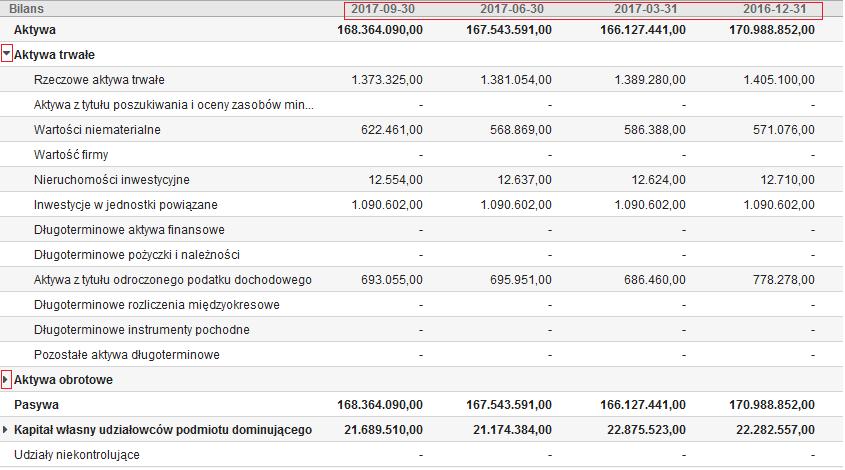Click equity value 21.689.510,00
Viewport: 845px width, 470px height.
click(383, 430)
